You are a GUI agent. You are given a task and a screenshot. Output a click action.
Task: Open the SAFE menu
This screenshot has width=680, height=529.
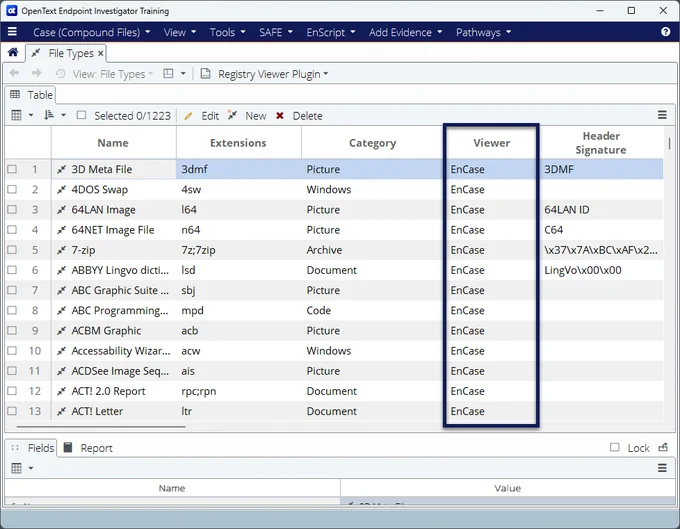(x=276, y=32)
